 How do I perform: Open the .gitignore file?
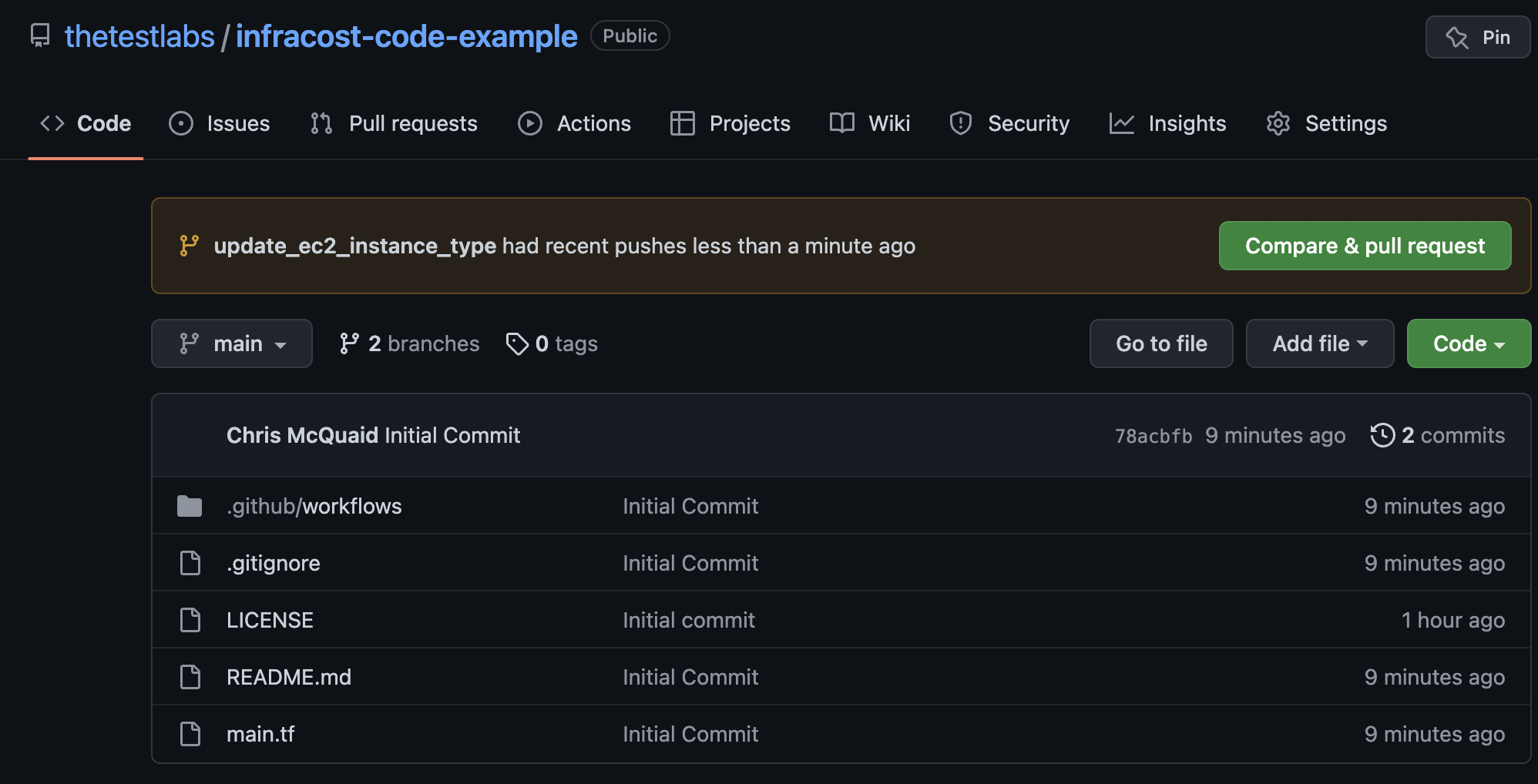pyautogui.click(x=274, y=563)
